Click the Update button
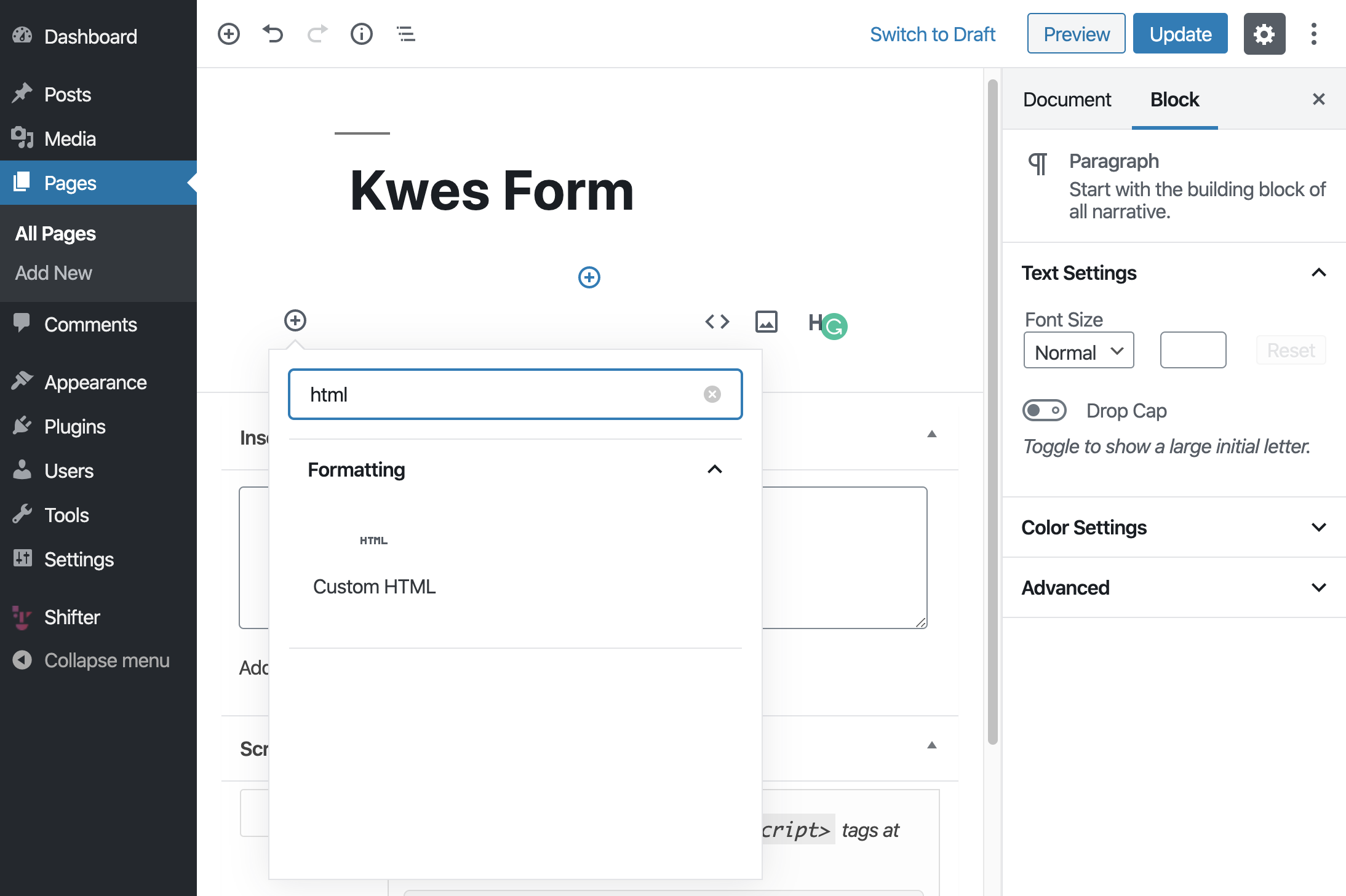1346x896 pixels. pos(1181,34)
